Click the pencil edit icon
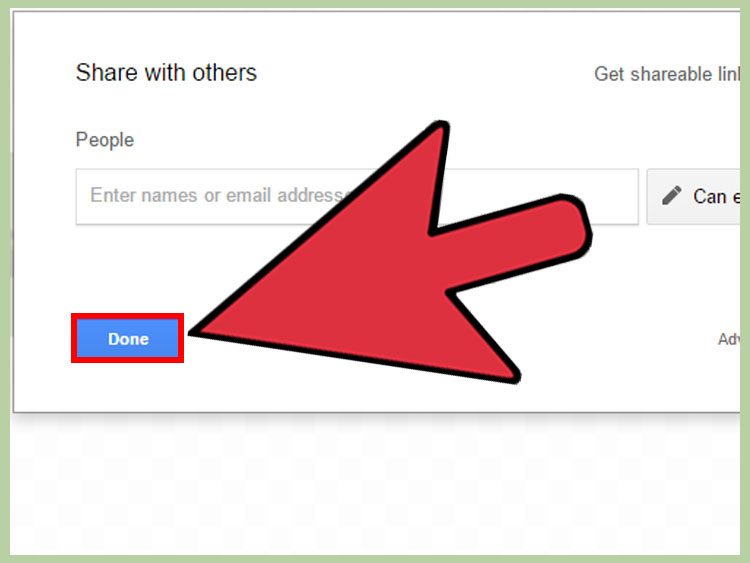Viewport: 750px width, 563px height. (x=672, y=196)
